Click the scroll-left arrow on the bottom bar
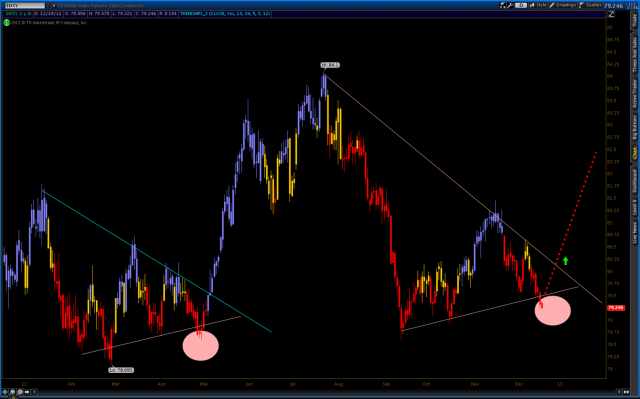Viewport: 640px width, 399px height. (x=34, y=392)
